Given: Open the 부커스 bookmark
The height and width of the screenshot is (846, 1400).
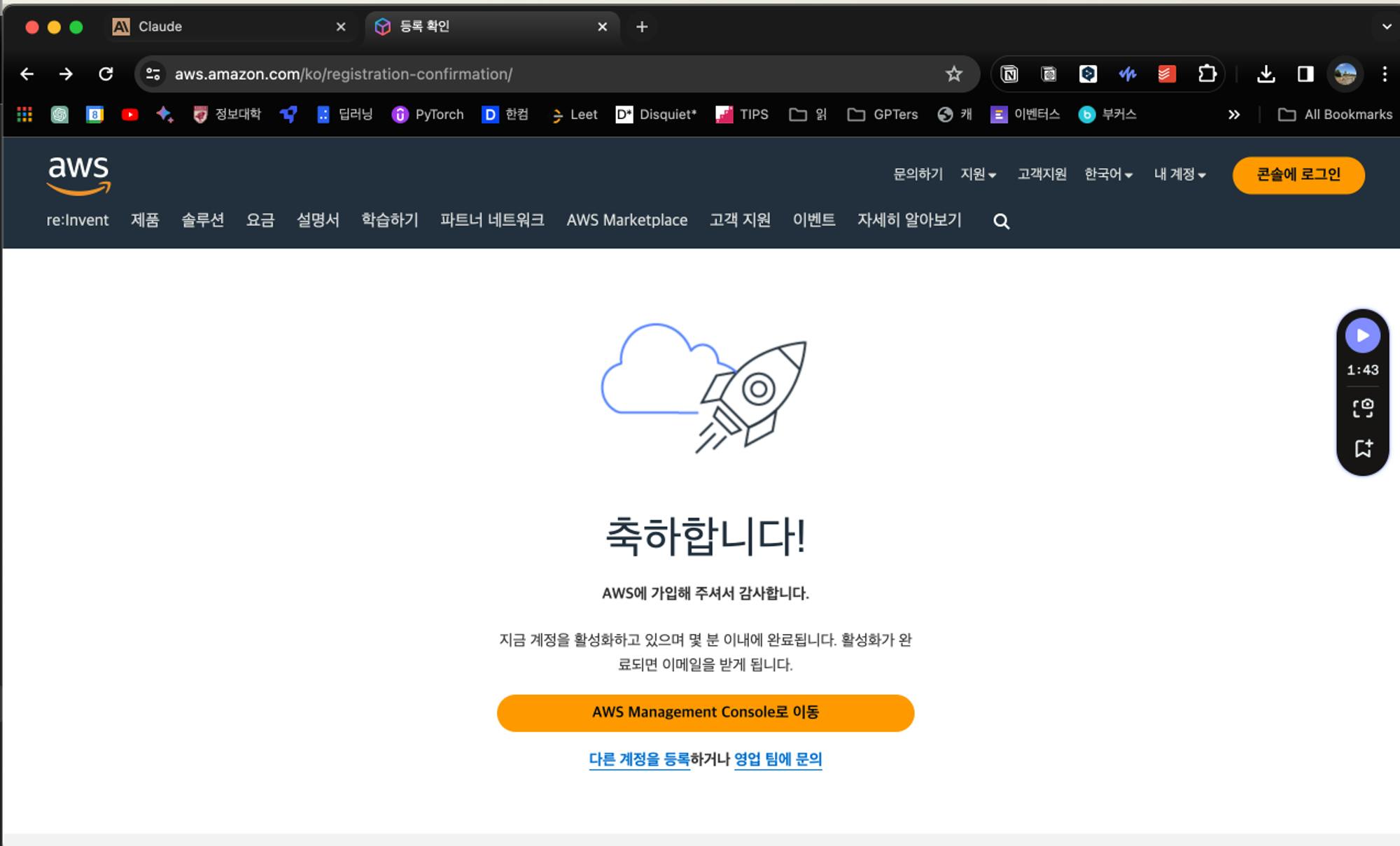Looking at the screenshot, I should pos(1107,114).
